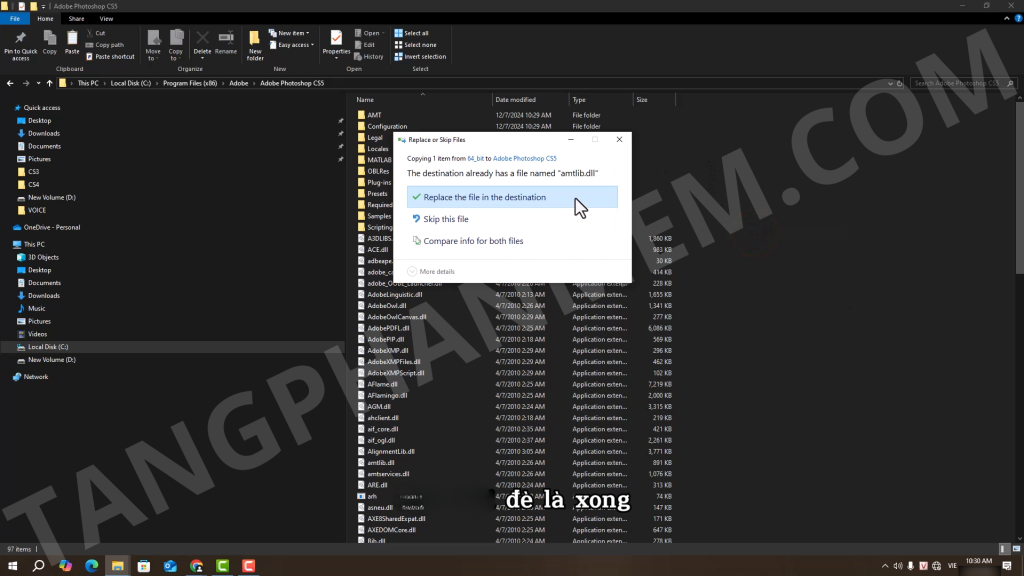Expand the More details section in the dialog

click(x=431, y=271)
